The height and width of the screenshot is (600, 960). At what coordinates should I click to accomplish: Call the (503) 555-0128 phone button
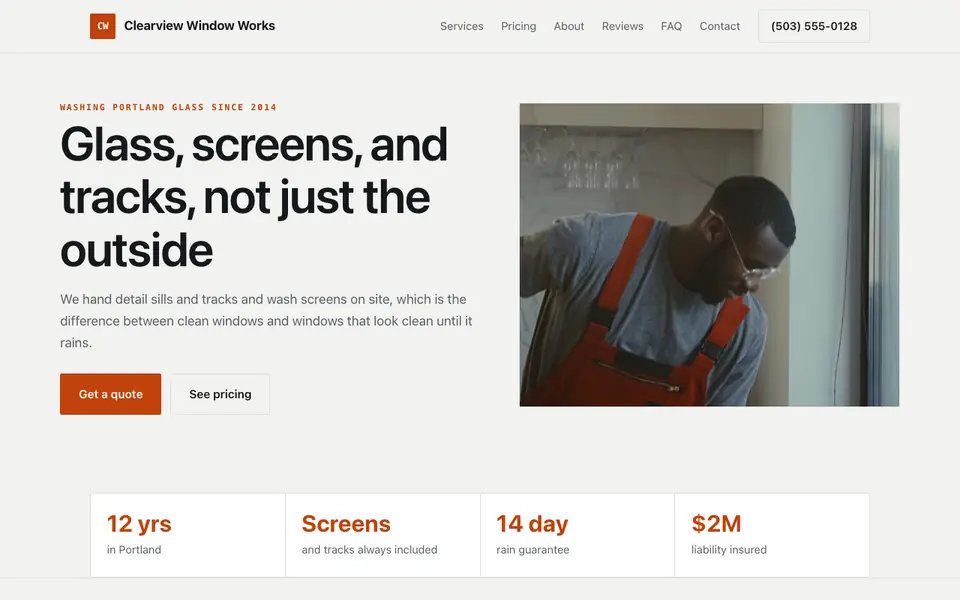pyautogui.click(x=814, y=26)
